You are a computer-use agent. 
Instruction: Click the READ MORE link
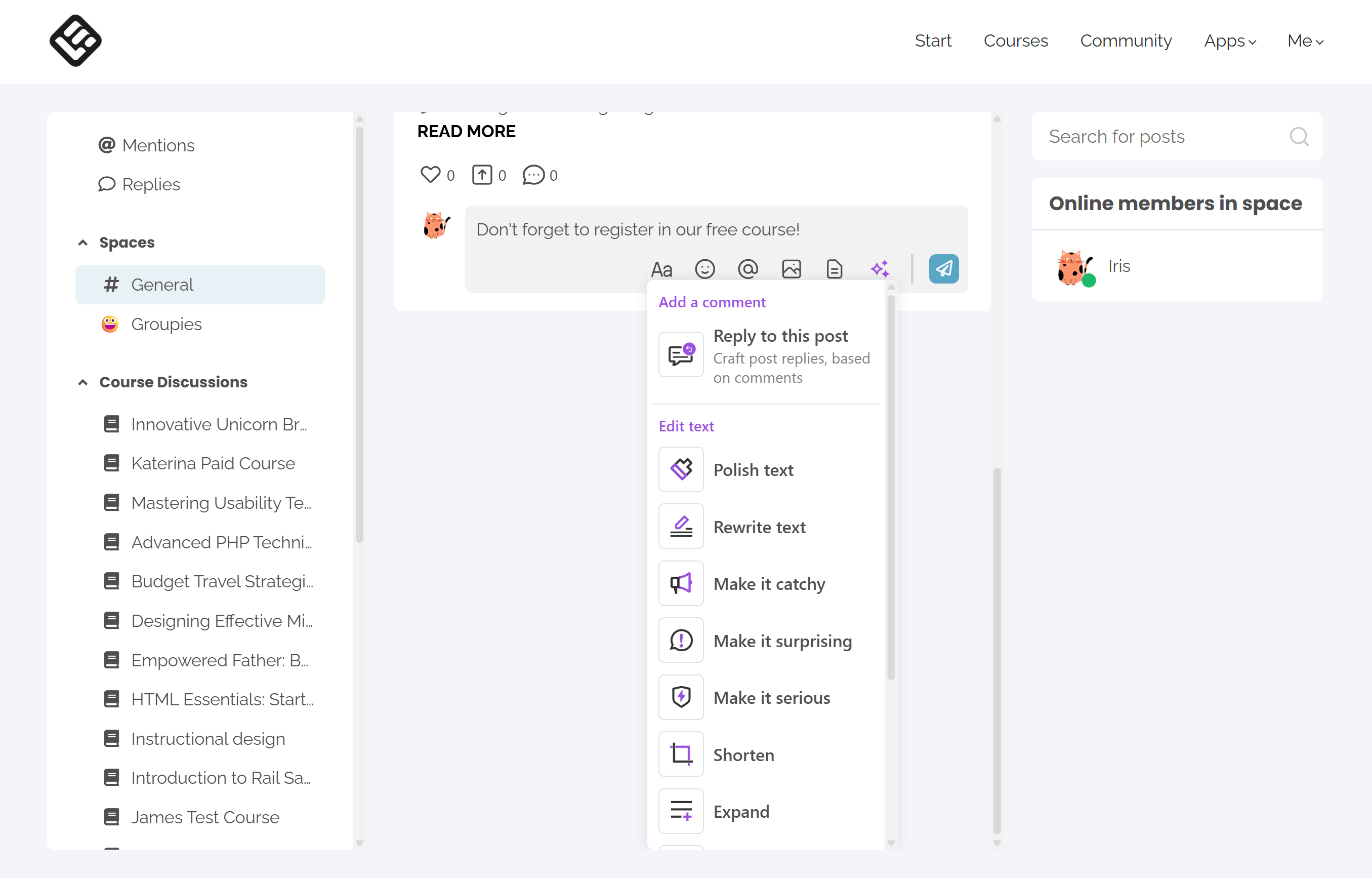click(466, 131)
